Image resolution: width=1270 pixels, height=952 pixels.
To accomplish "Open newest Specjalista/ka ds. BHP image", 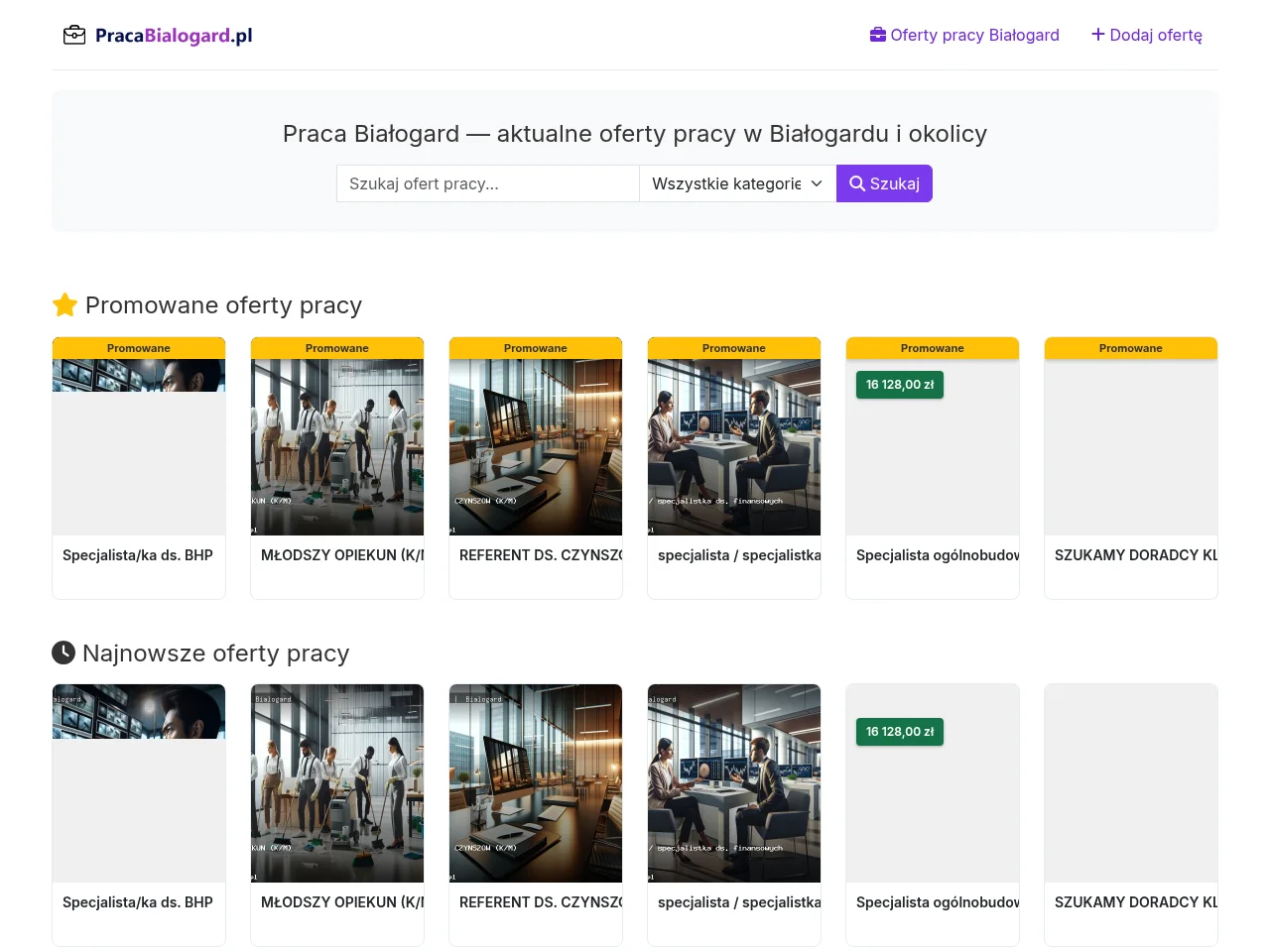I will coord(139,783).
